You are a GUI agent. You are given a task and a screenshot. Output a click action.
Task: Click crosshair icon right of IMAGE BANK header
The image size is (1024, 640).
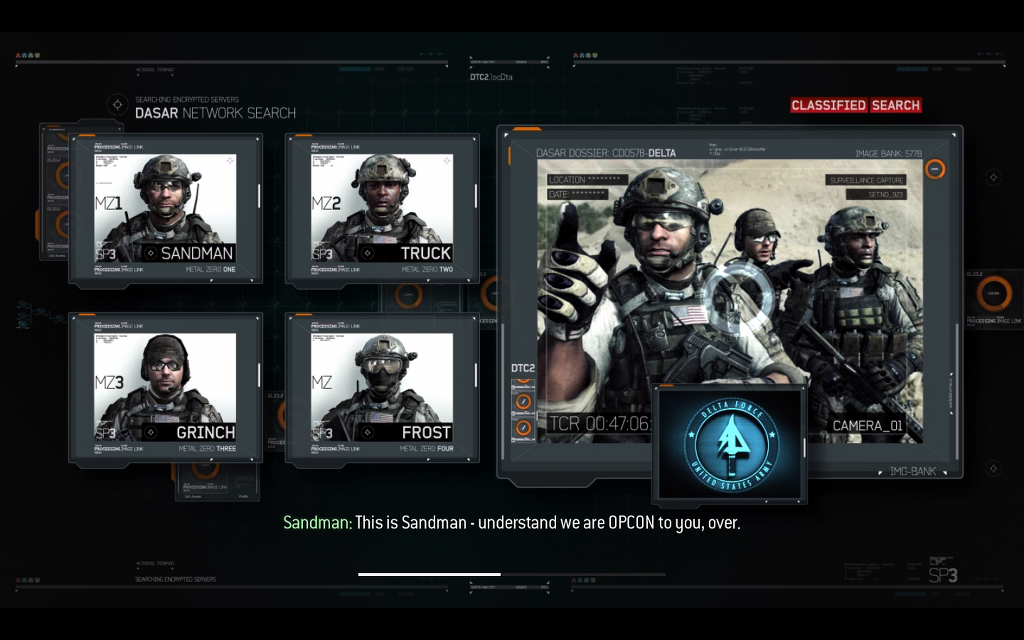[993, 177]
